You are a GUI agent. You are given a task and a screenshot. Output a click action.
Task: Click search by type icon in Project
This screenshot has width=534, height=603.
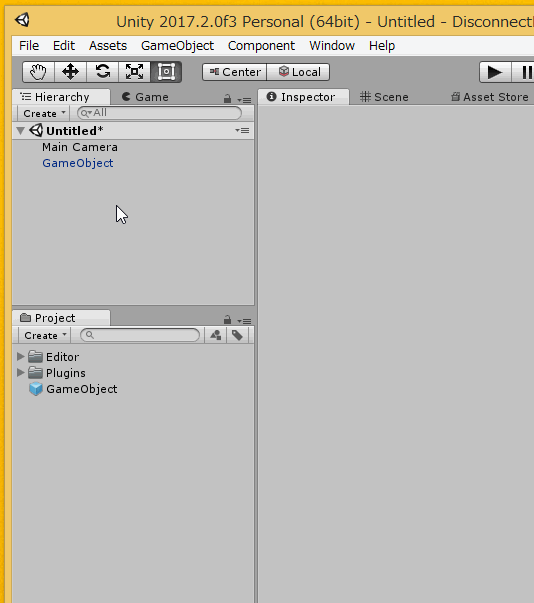(x=216, y=335)
